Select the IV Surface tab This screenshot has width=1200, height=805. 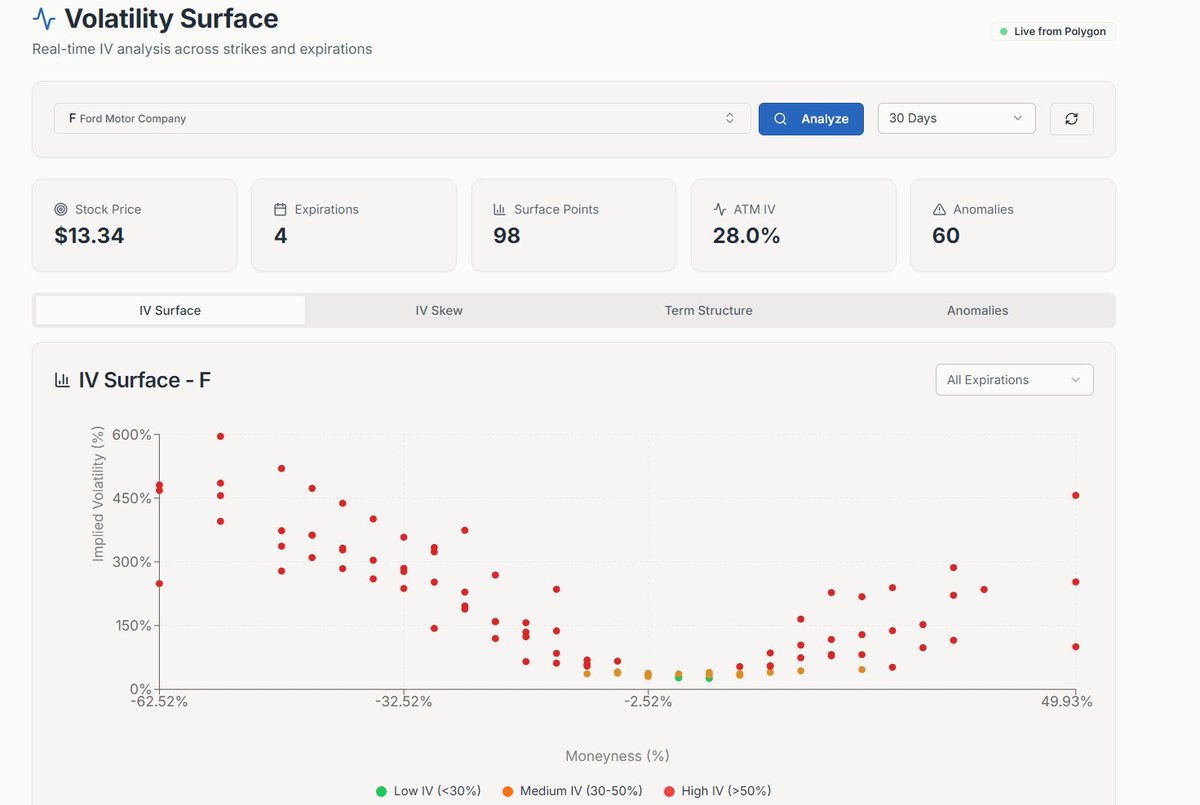[170, 310]
